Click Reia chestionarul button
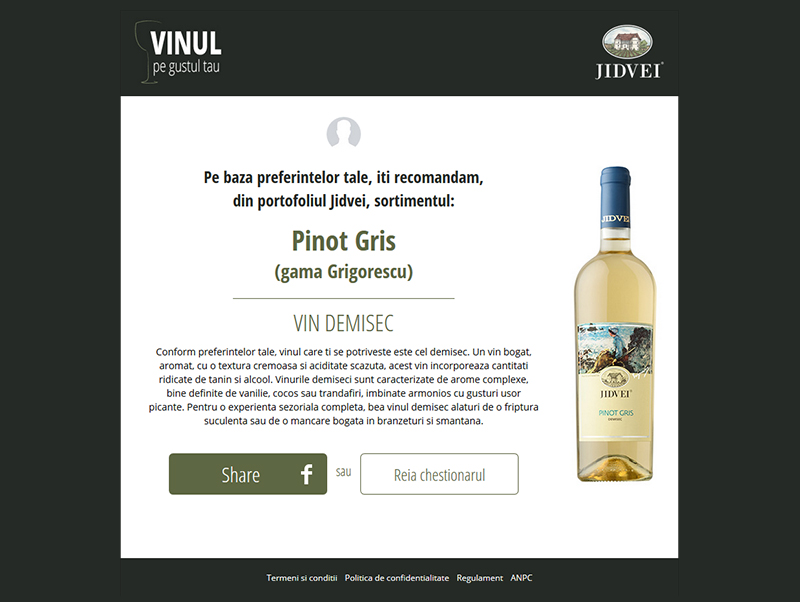The width and height of the screenshot is (800, 602). tap(439, 474)
